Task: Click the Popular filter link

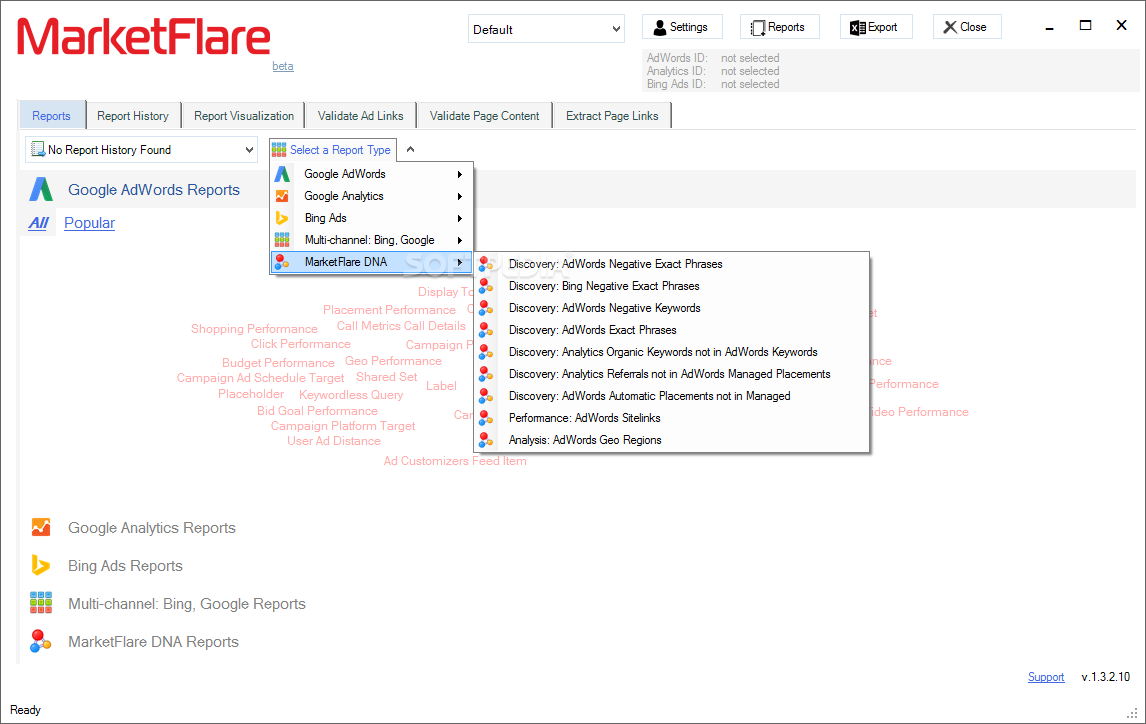Action: [x=89, y=223]
